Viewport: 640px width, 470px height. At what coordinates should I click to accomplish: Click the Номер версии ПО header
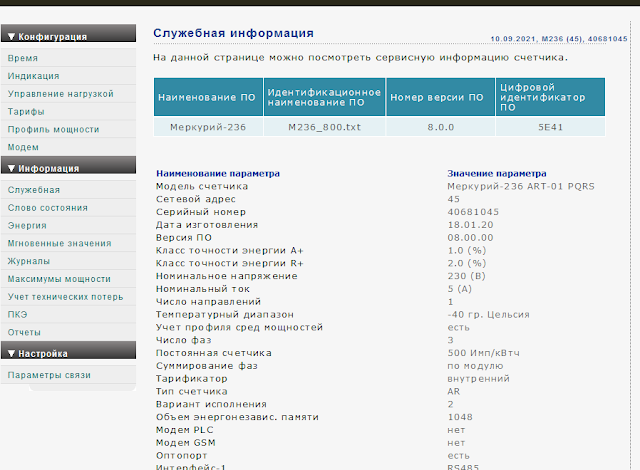(x=440, y=97)
